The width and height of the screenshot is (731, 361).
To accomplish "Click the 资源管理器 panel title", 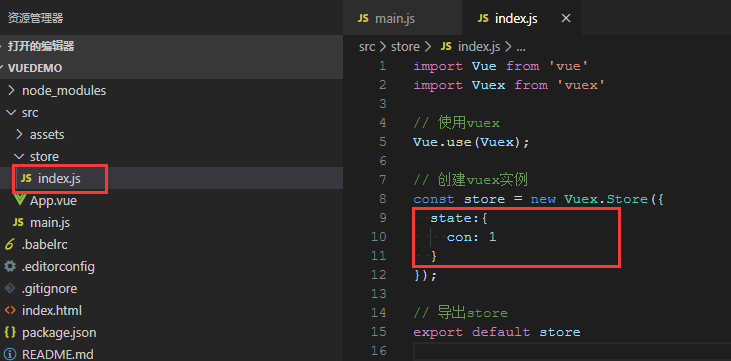I will [x=35, y=19].
